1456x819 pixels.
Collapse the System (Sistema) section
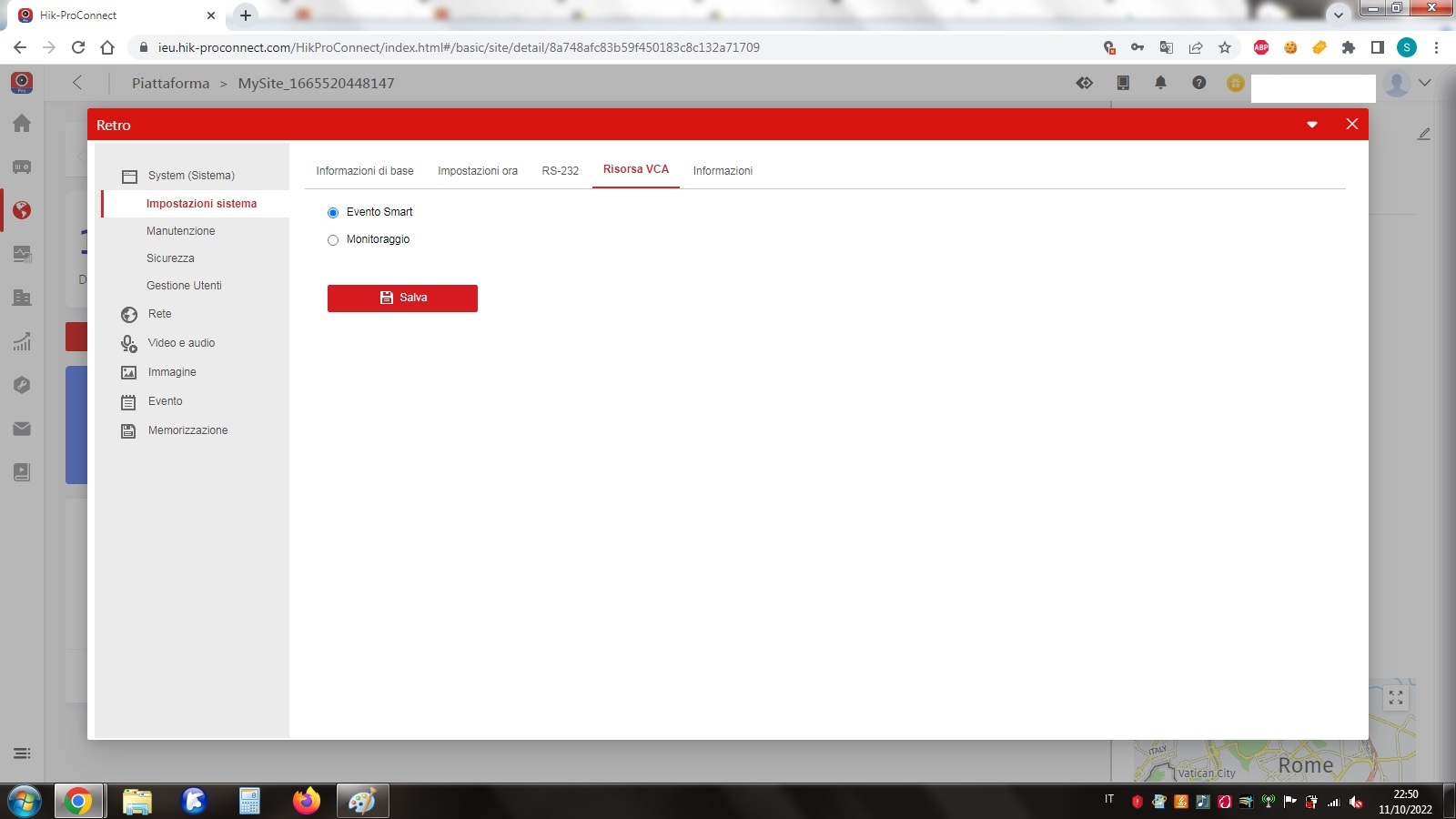point(191,176)
